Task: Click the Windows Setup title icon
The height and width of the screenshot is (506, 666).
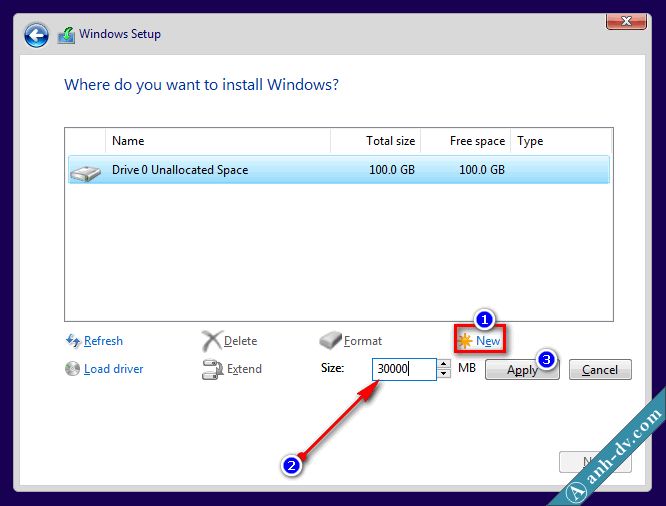Action: [x=66, y=35]
